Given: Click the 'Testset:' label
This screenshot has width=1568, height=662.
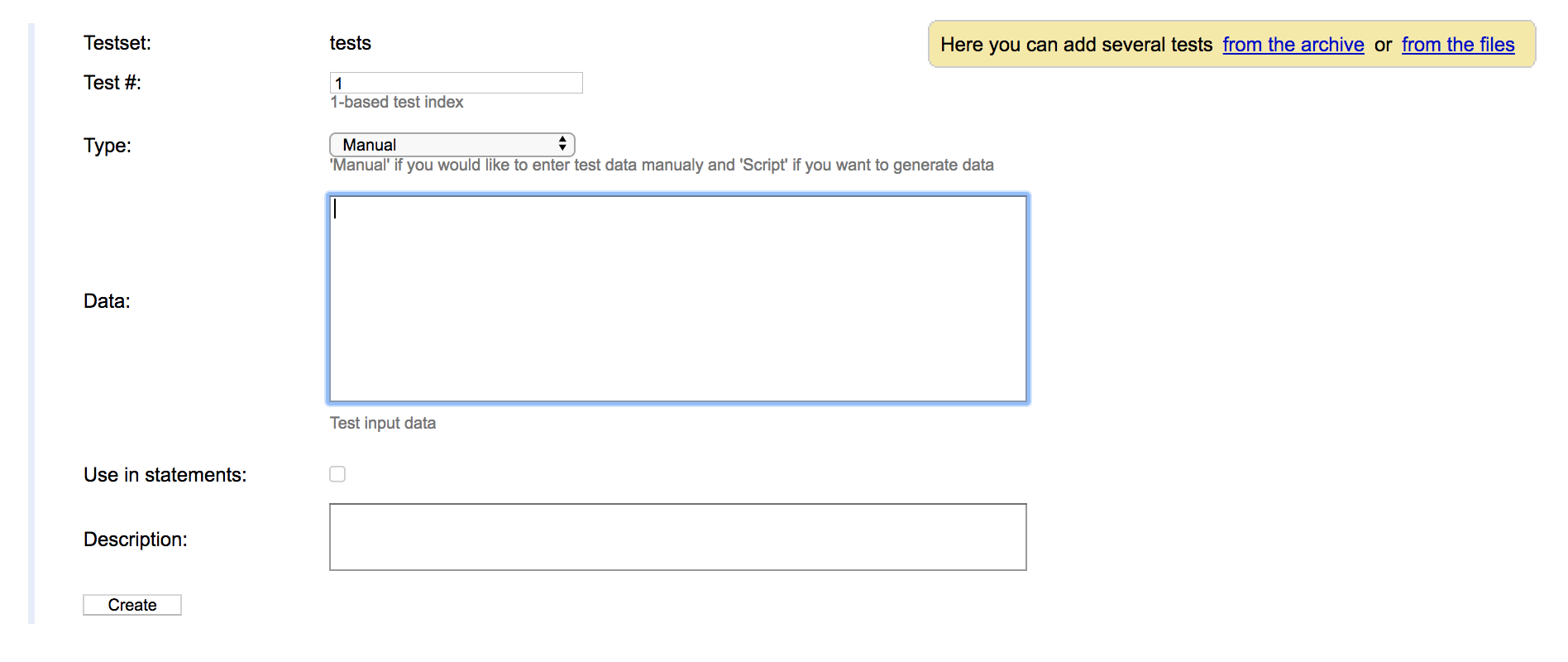Looking at the screenshot, I should click(x=117, y=43).
